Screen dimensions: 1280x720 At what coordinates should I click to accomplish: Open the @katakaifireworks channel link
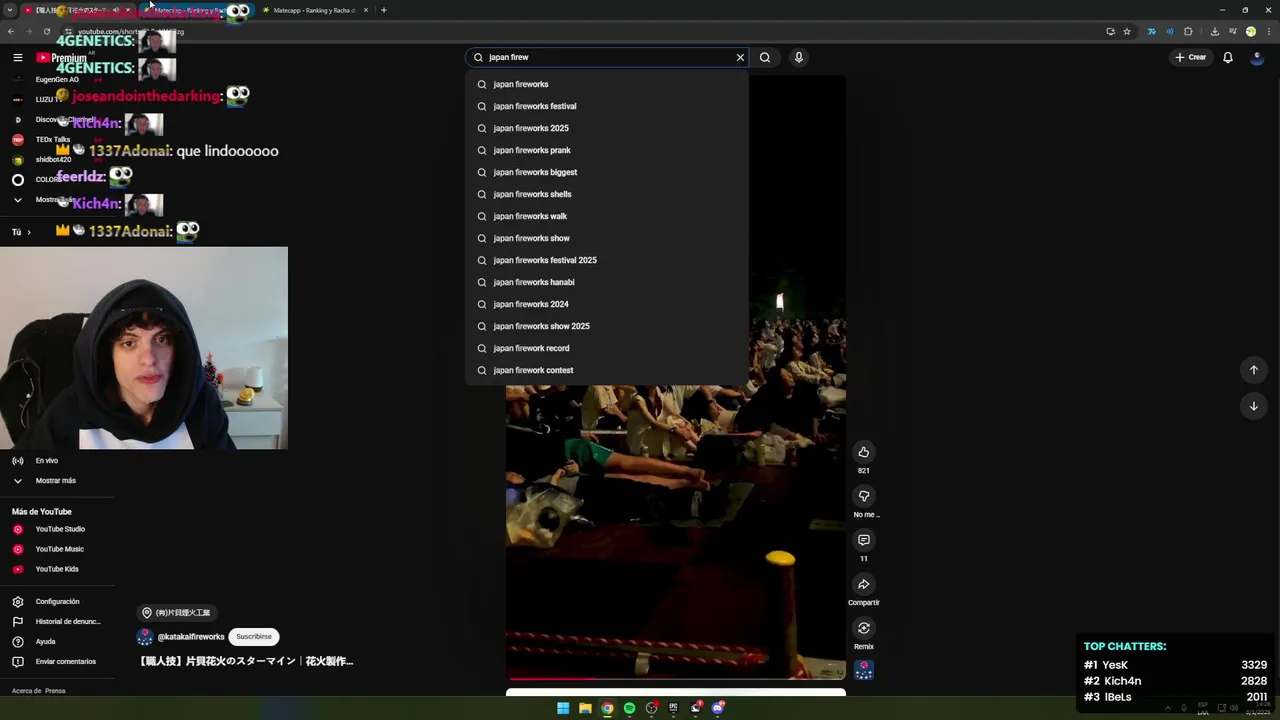(x=190, y=637)
